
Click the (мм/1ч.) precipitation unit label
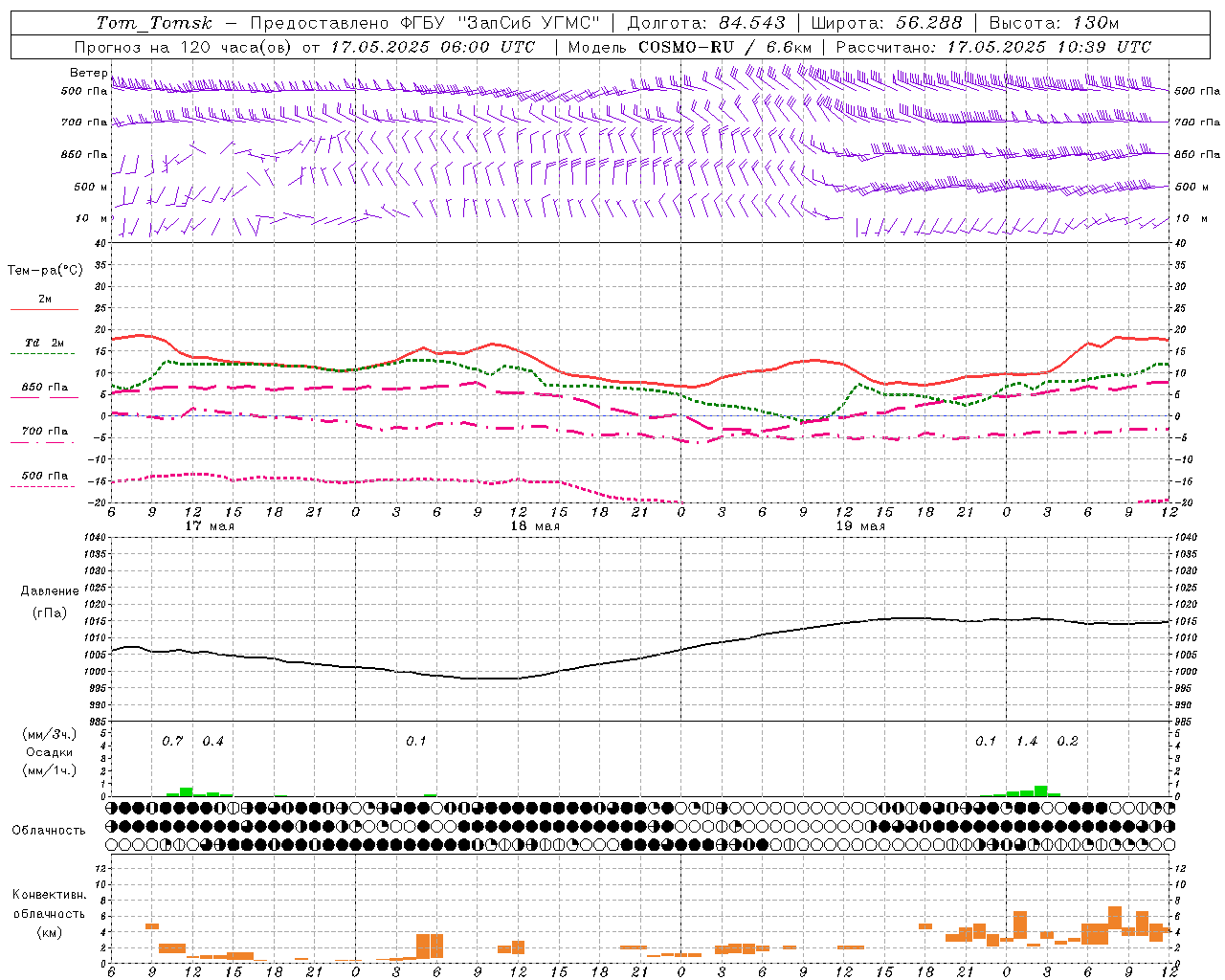(50, 770)
